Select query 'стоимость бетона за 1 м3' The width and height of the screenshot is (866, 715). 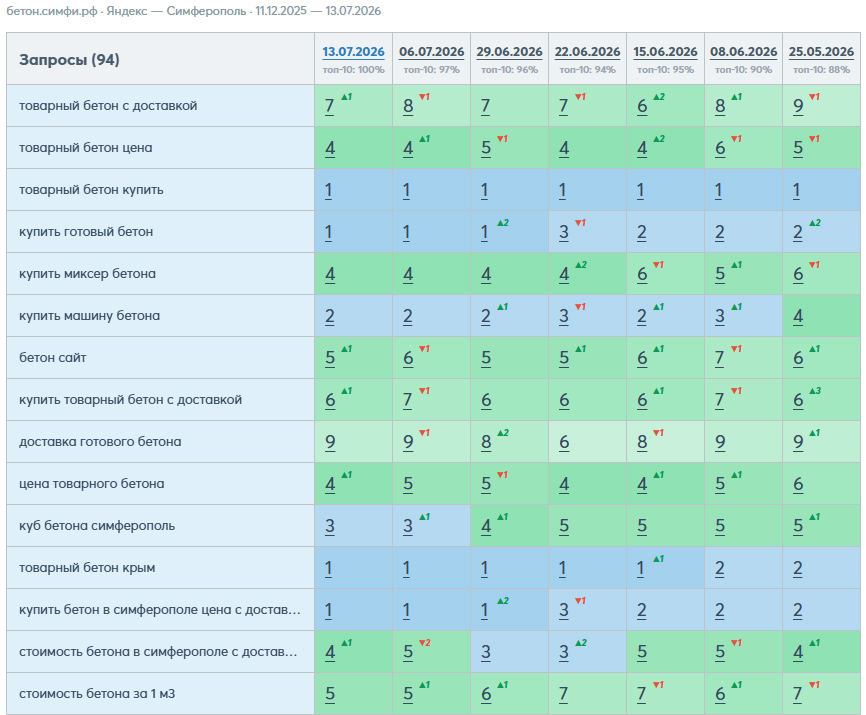pyautogui.click(x=97, y=693)
